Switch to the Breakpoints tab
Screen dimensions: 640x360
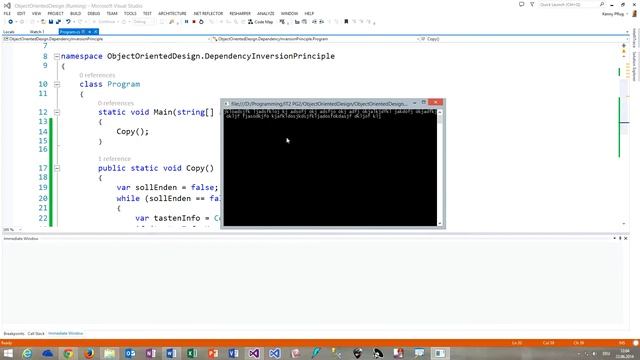(14, 333)
